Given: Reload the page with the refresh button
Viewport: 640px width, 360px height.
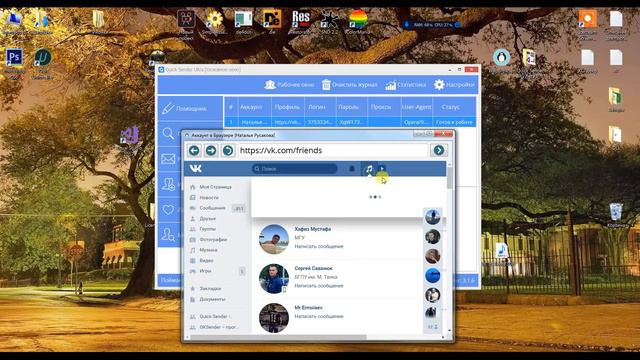Looking at the screenshot, I should pyautogui.click(x=228, y=151).
